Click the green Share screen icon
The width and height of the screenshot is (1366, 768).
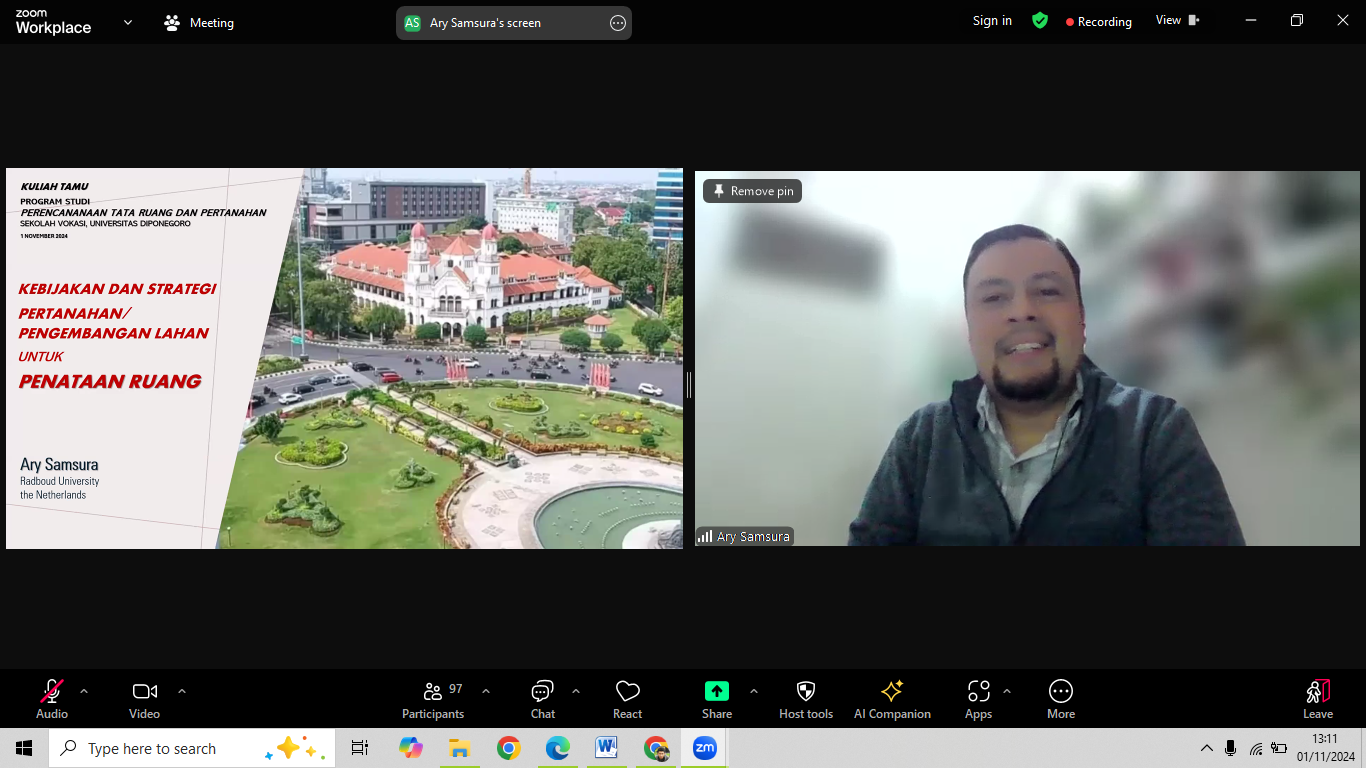[x=717, y=691]
